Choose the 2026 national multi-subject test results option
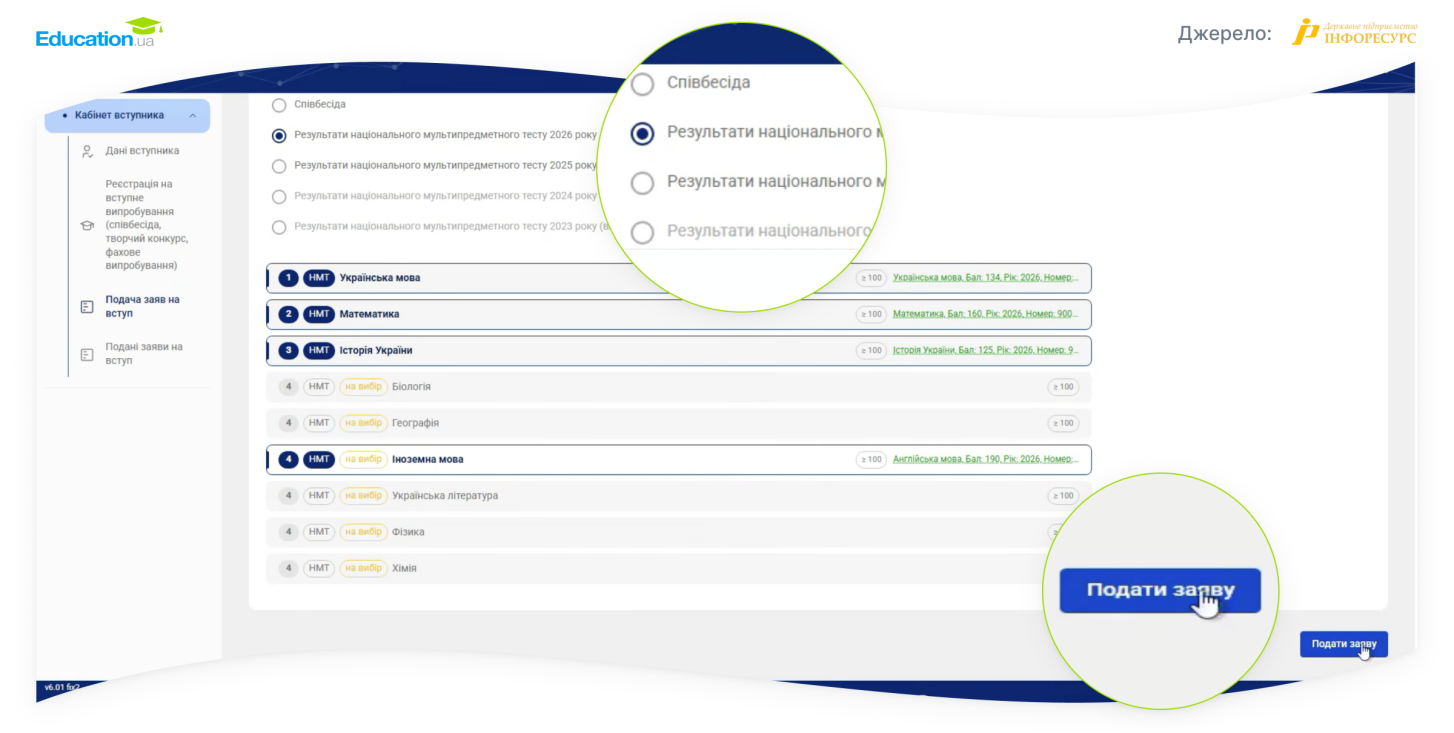1454x733 pixels. pyautogui.click(x=279, y=135)
